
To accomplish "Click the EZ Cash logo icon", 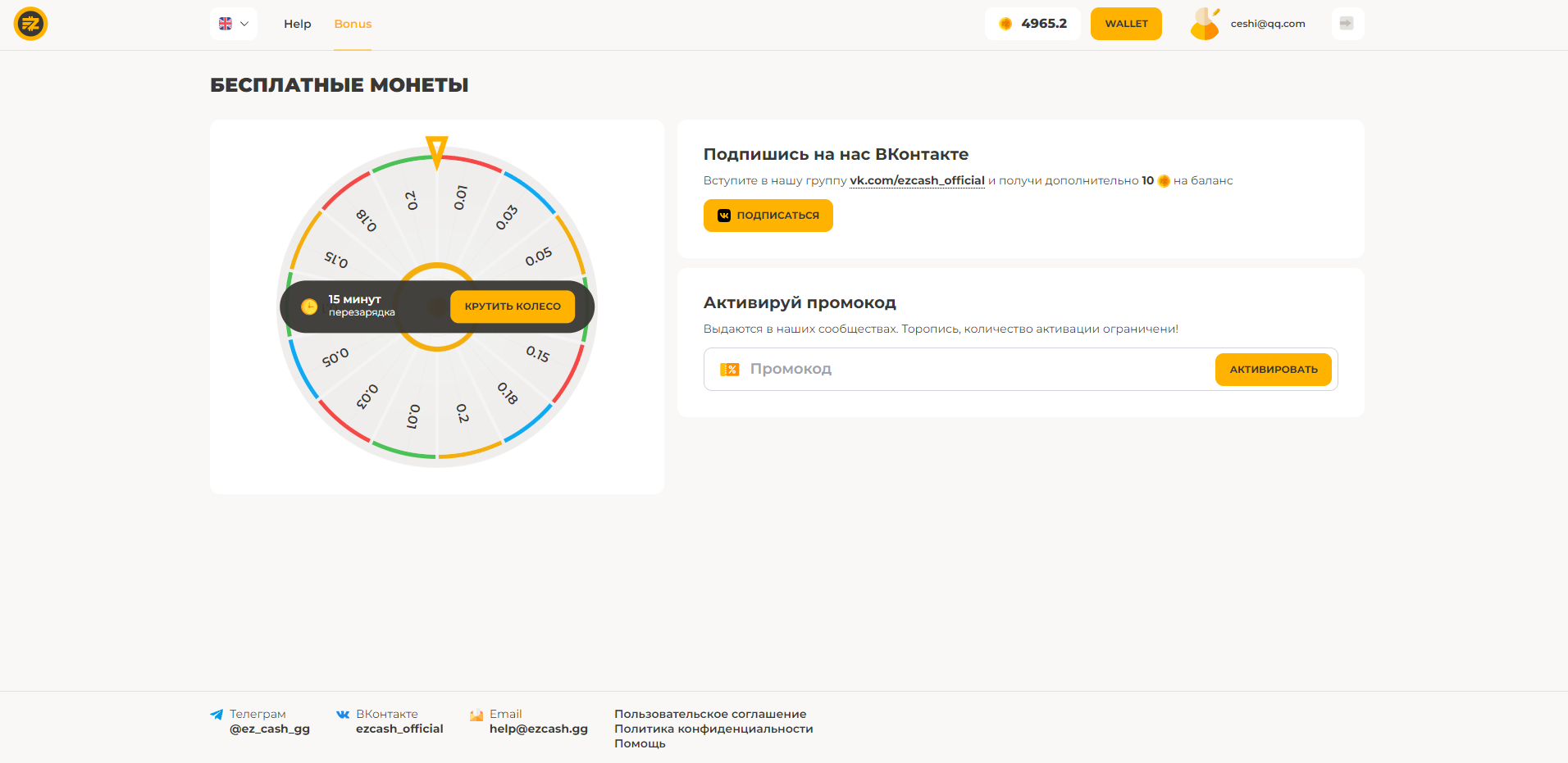I will point(31,24).
